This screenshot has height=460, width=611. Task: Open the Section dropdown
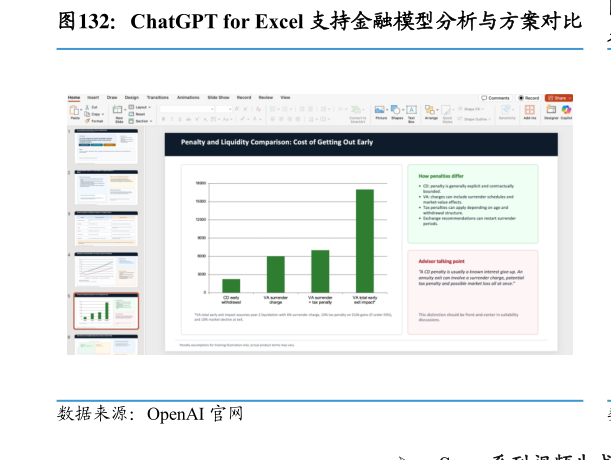(x=141, y=121)
